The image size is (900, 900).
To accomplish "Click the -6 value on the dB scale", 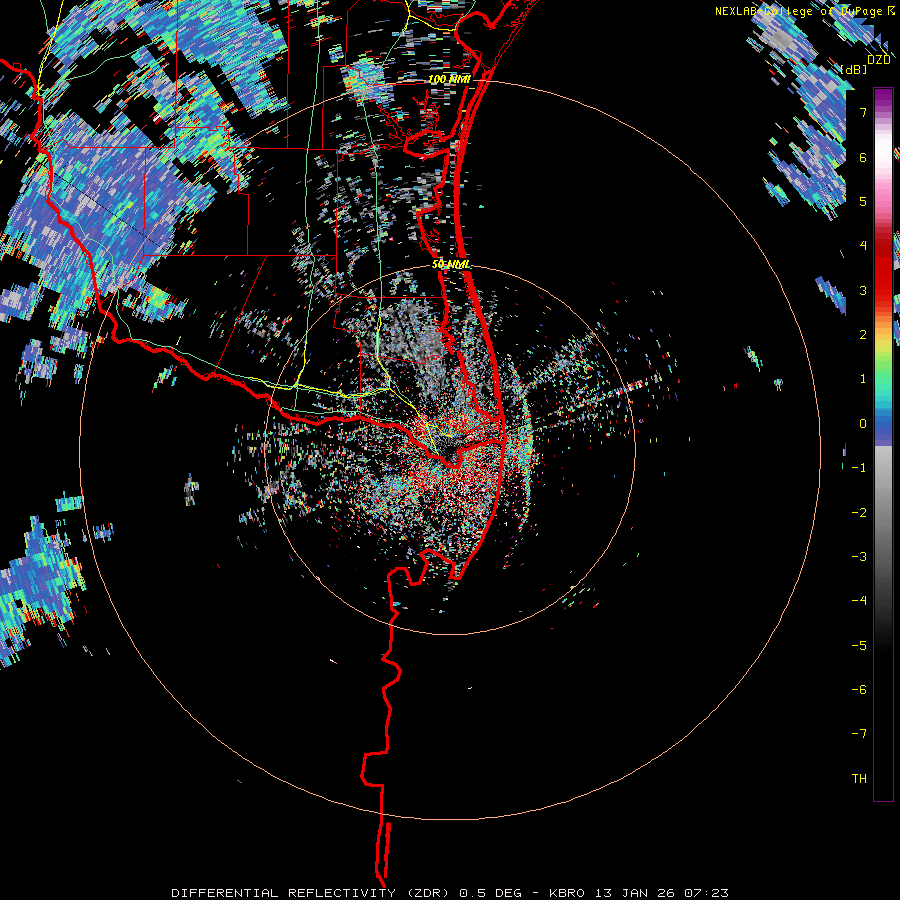I will 859,689.
